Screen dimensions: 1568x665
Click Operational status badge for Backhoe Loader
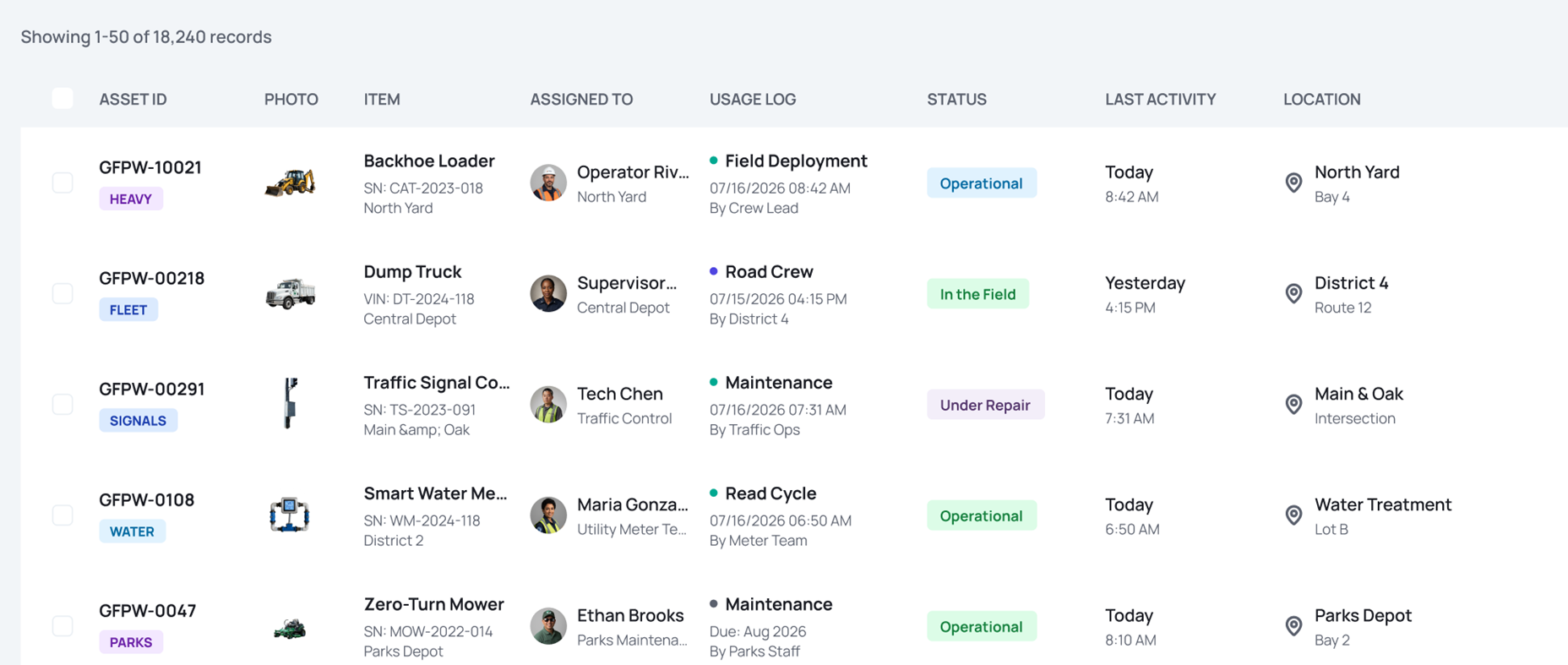click(982, 183)
